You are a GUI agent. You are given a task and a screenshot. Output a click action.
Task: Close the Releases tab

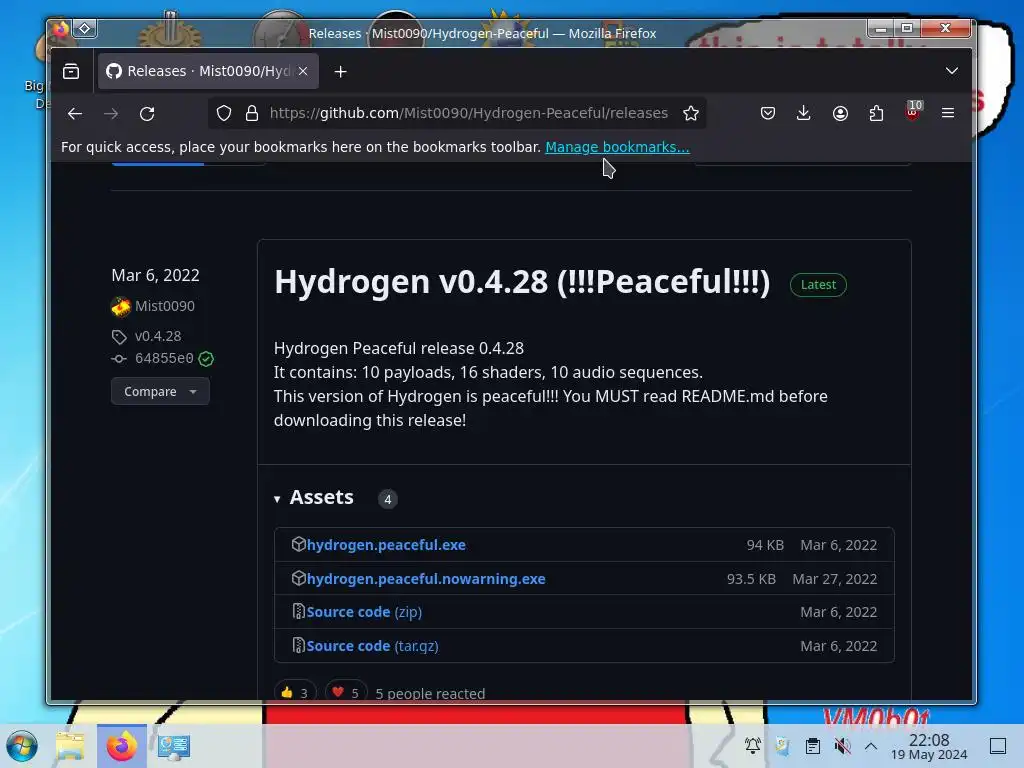[x=303, y=71]
